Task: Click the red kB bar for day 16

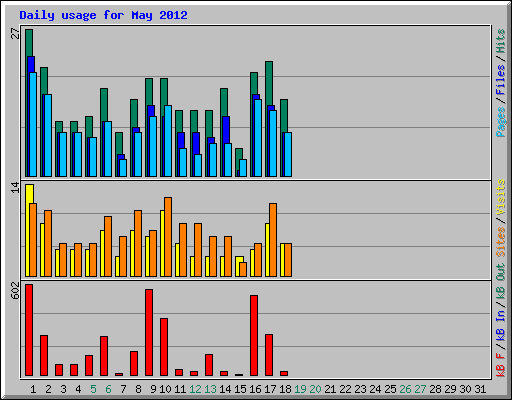Action: [254, 336]
